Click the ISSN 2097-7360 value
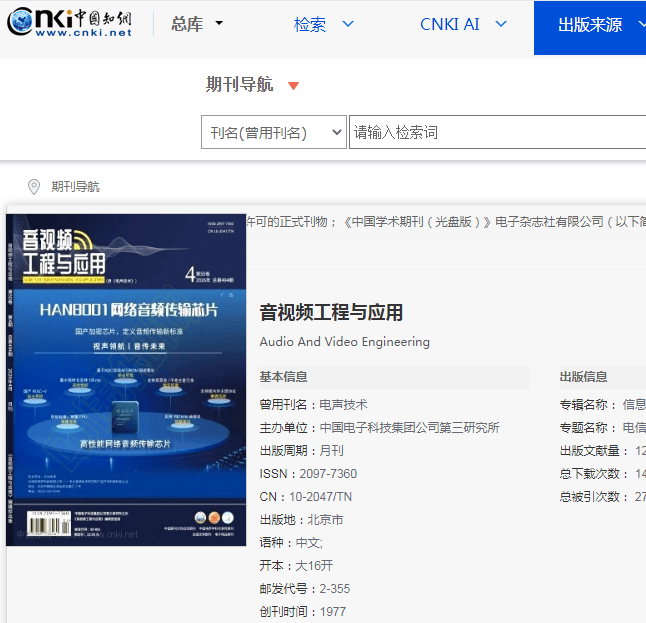 click(x=328, y=474)
